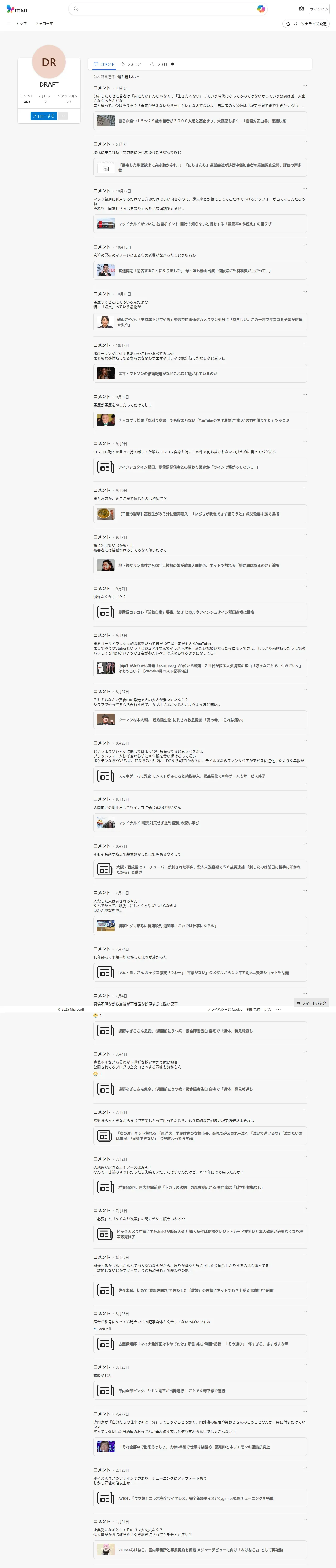This screenshot has width=336, height=1568.
Task: Open news icon of アインシュタイン稲田 article
Action: [105, 467]
